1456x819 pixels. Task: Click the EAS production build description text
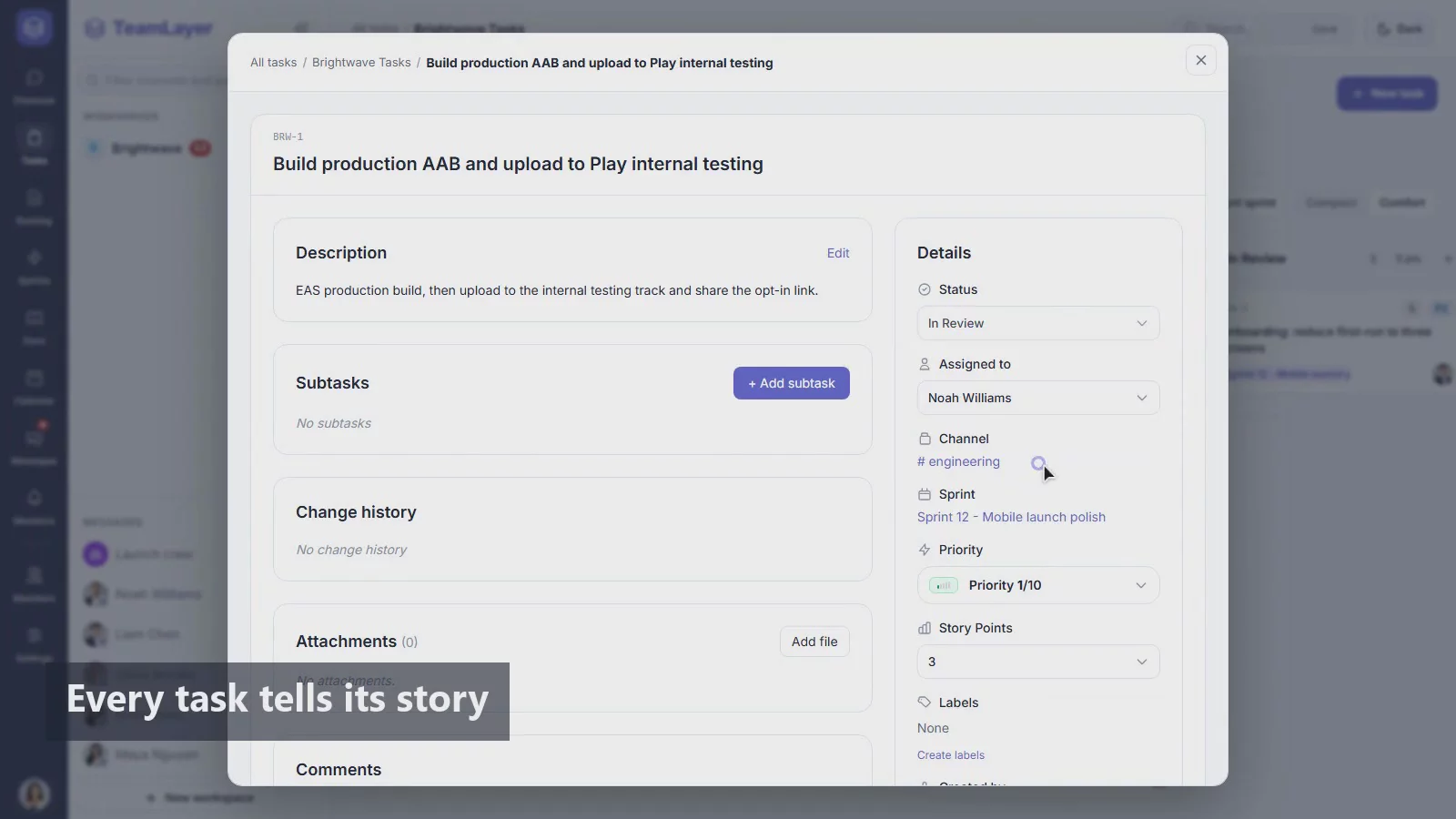557,290
